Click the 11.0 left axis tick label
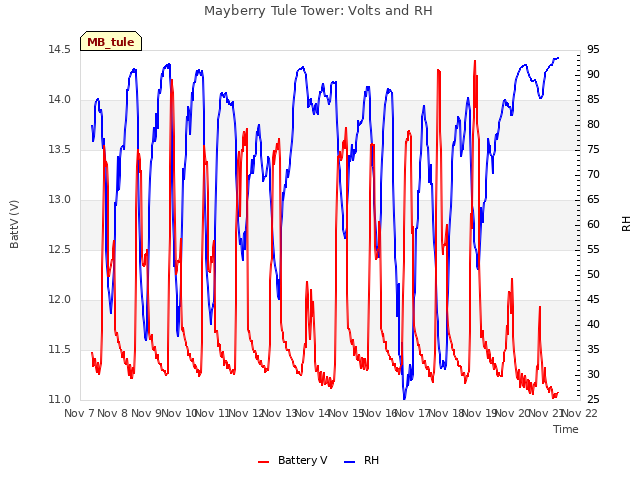Screen dimensions: 640x480 (x=60, y=399)
